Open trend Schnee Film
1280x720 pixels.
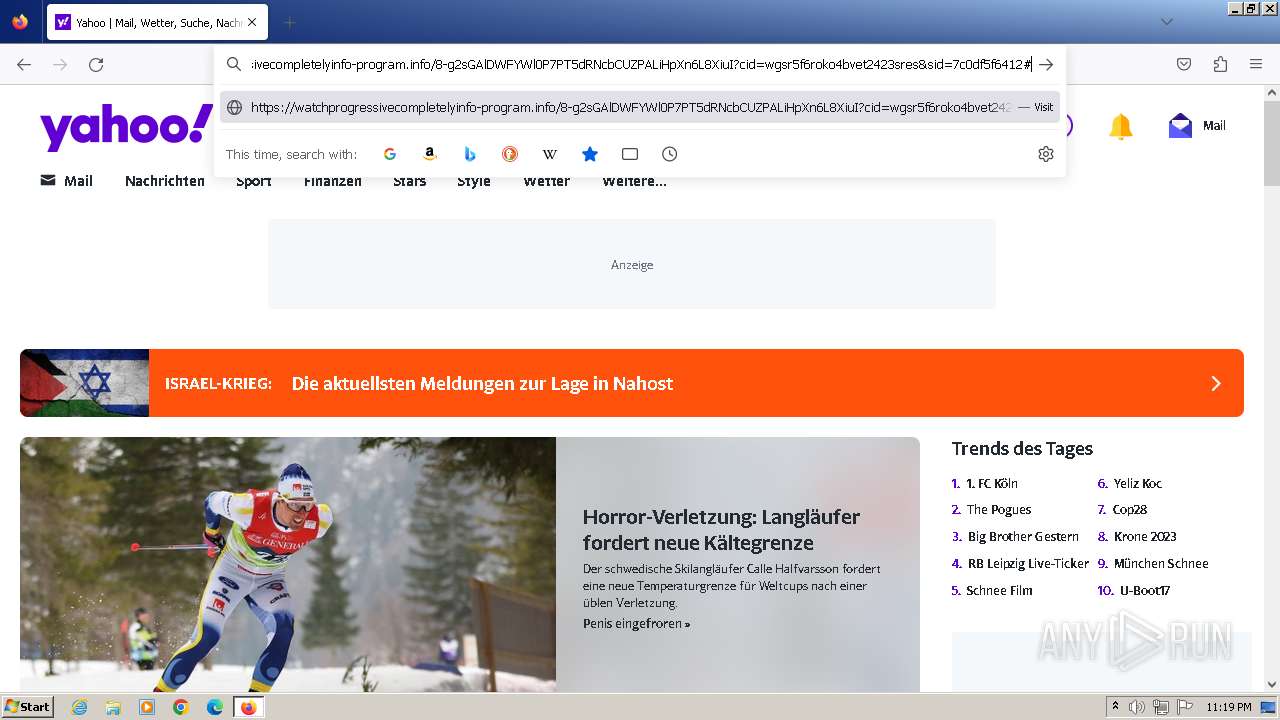[x=999, y=591]
